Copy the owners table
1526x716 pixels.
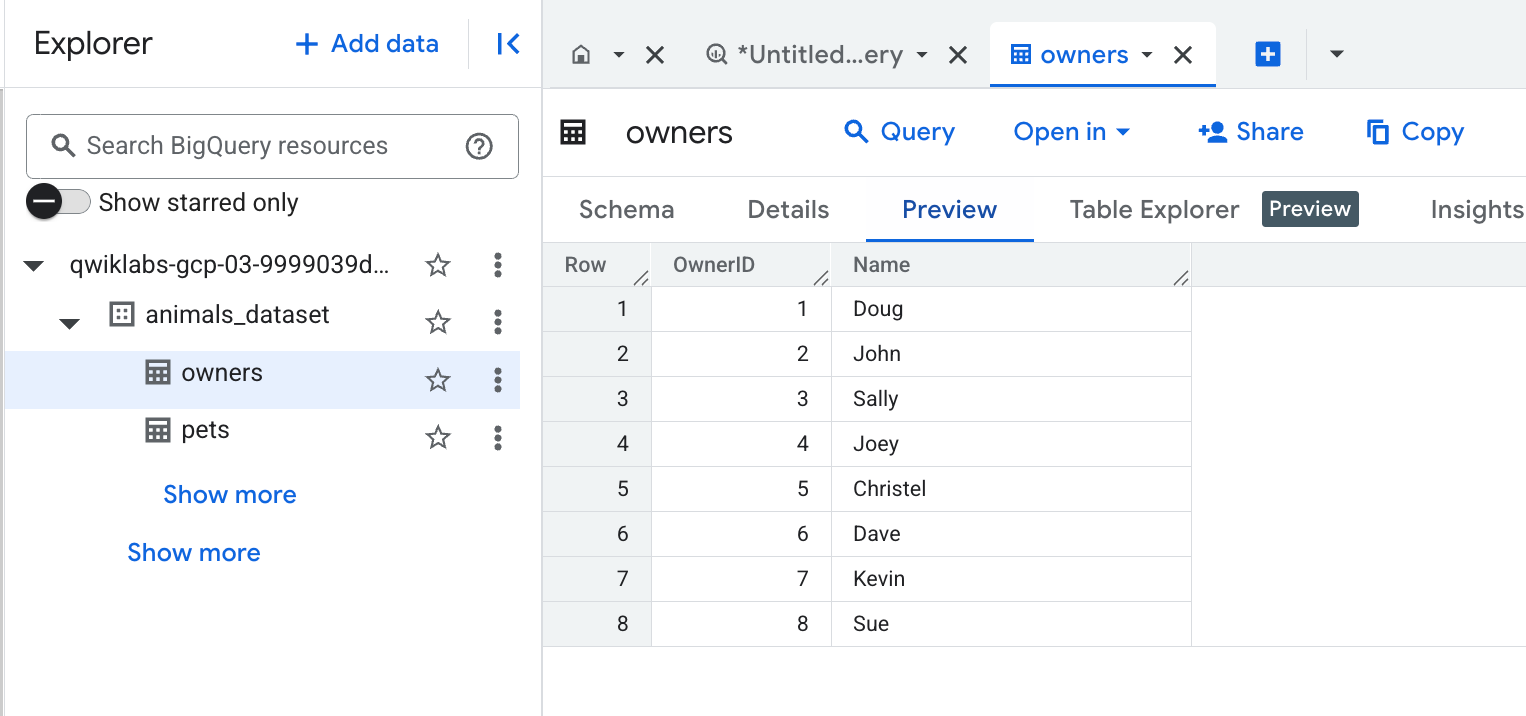pyautogui.click(x=1415, y=132)
